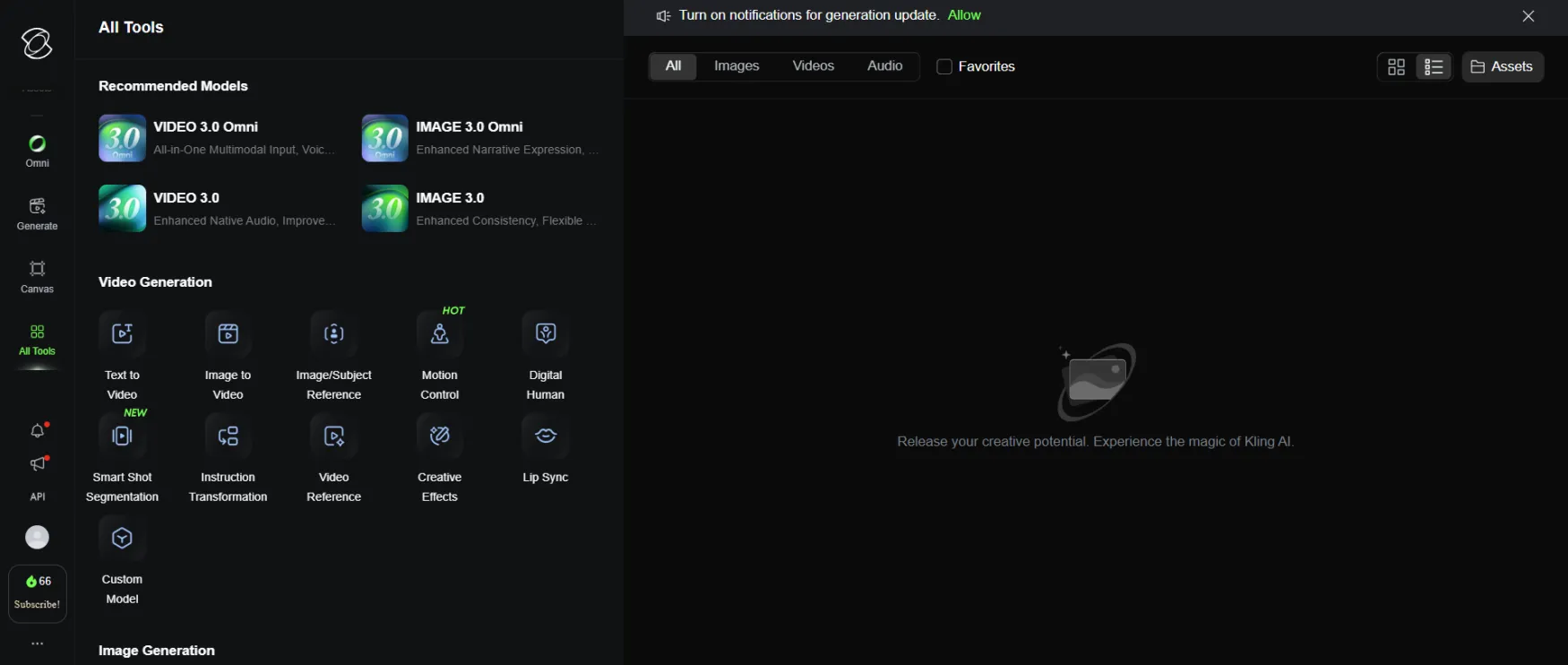Click Allow to enable notifications
This screenshot has width=1568, height=665.
coord(964,15)
